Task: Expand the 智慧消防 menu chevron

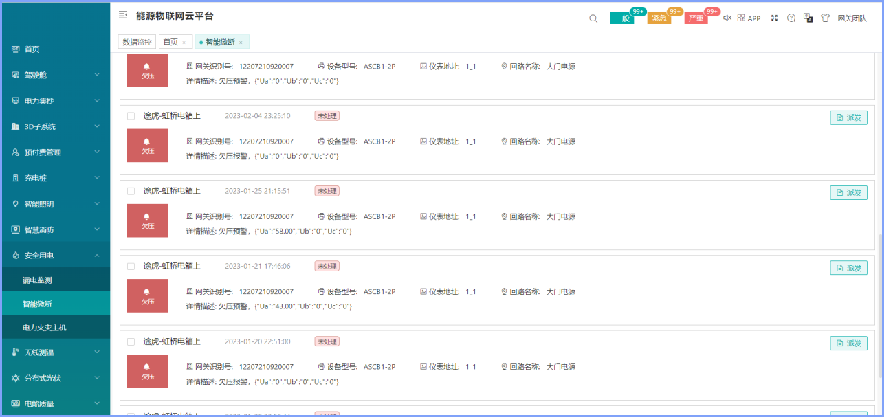Action: (97, 230)
